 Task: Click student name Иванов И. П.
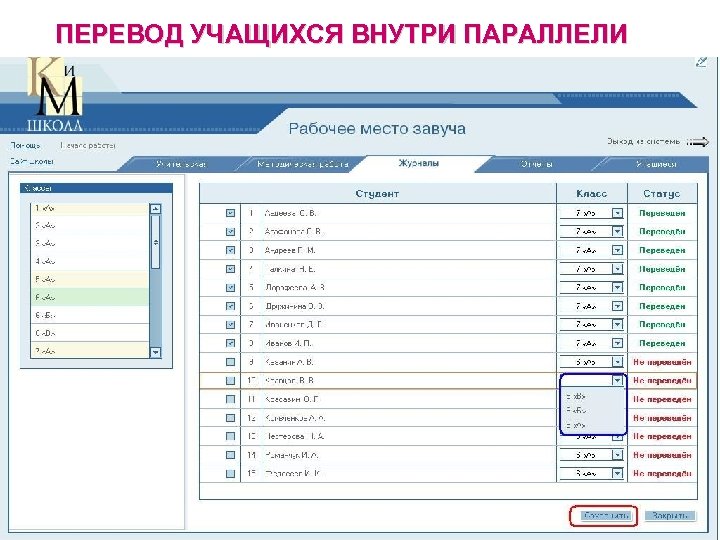point(288,343)
